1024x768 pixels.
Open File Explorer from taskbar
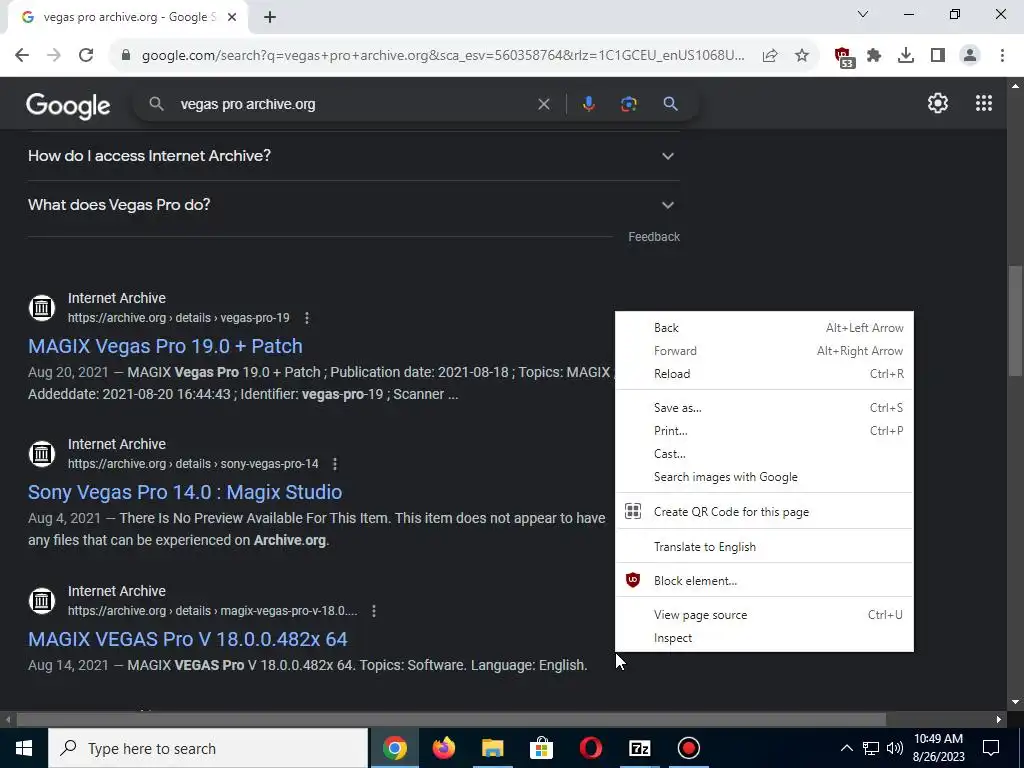(493, 748)
